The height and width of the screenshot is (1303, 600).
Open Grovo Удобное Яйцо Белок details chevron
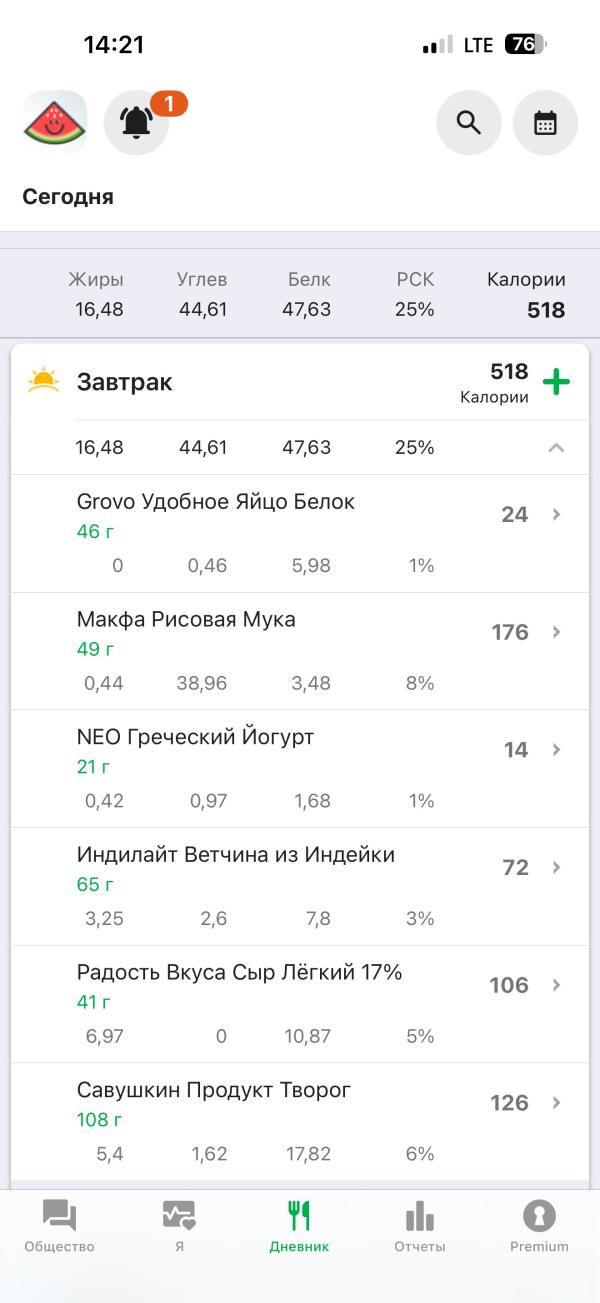[x=557, y=515]
